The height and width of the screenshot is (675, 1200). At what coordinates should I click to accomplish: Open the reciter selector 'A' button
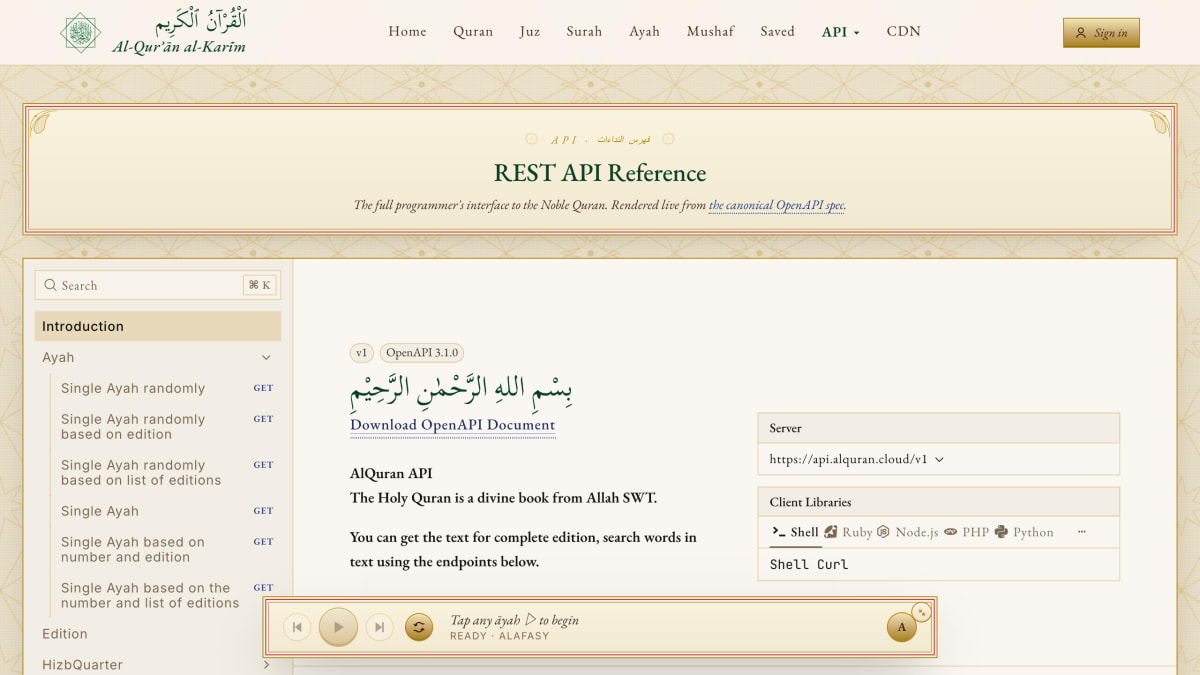(901, 627)
